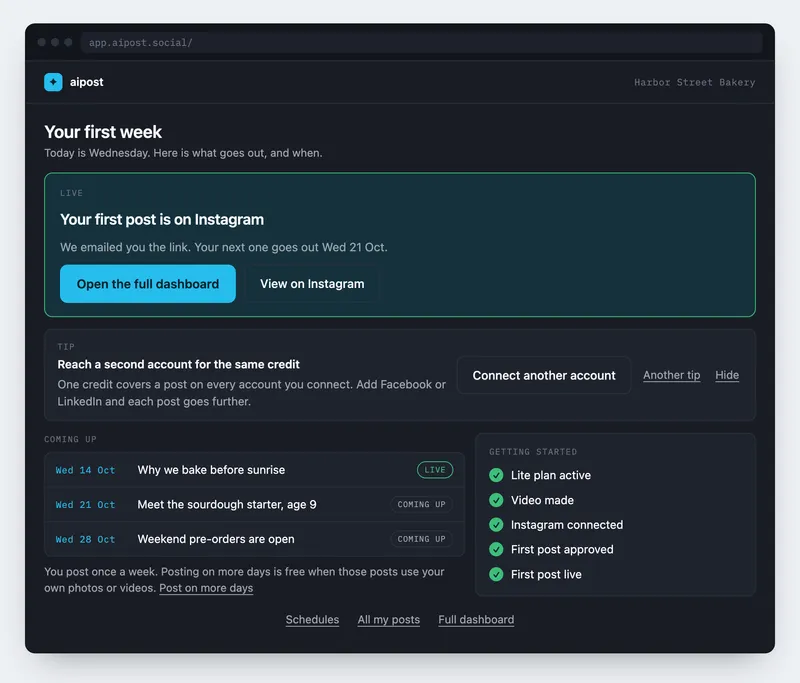Click the Wed 21 Oct date
The height and width of the screenshot is (683, 800).
click(85, 505)
